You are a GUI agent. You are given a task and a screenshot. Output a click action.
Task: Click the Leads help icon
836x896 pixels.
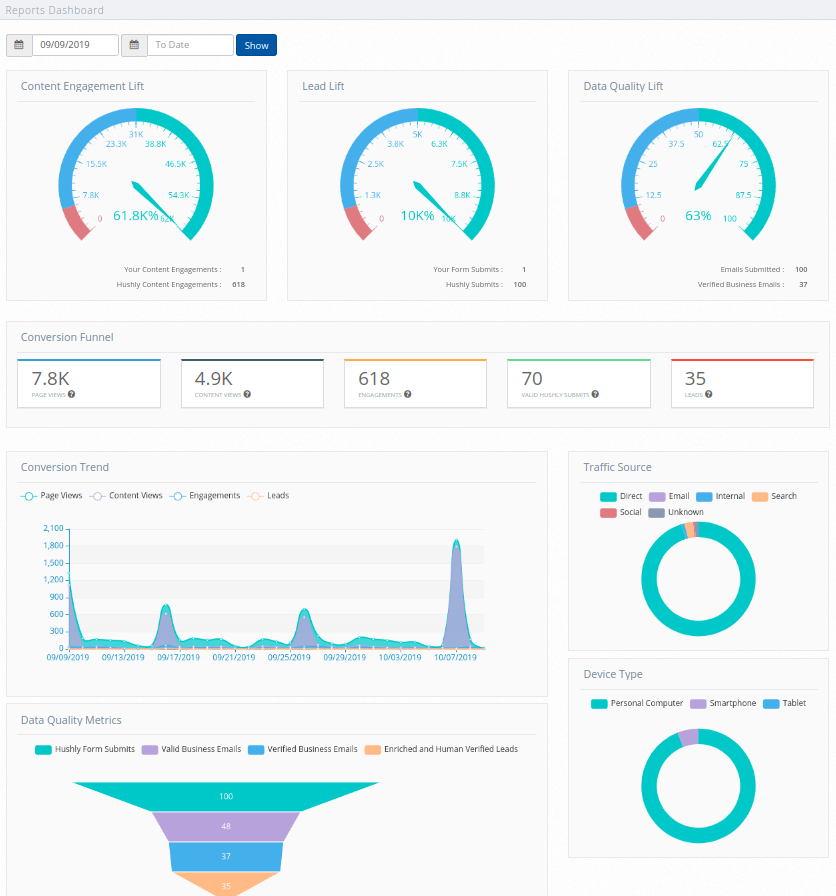(709, 394)
